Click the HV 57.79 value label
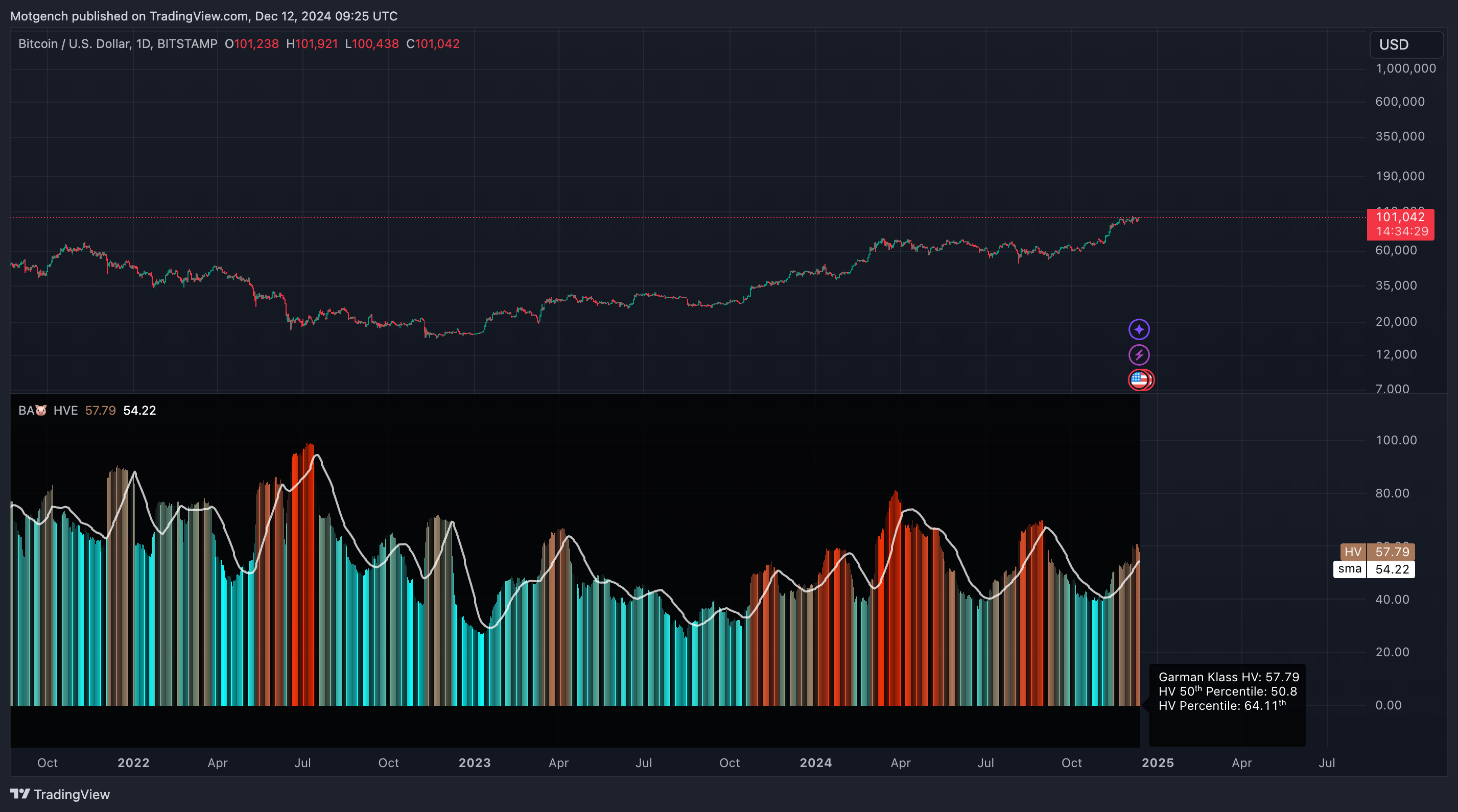 [x=1377, y=552]
